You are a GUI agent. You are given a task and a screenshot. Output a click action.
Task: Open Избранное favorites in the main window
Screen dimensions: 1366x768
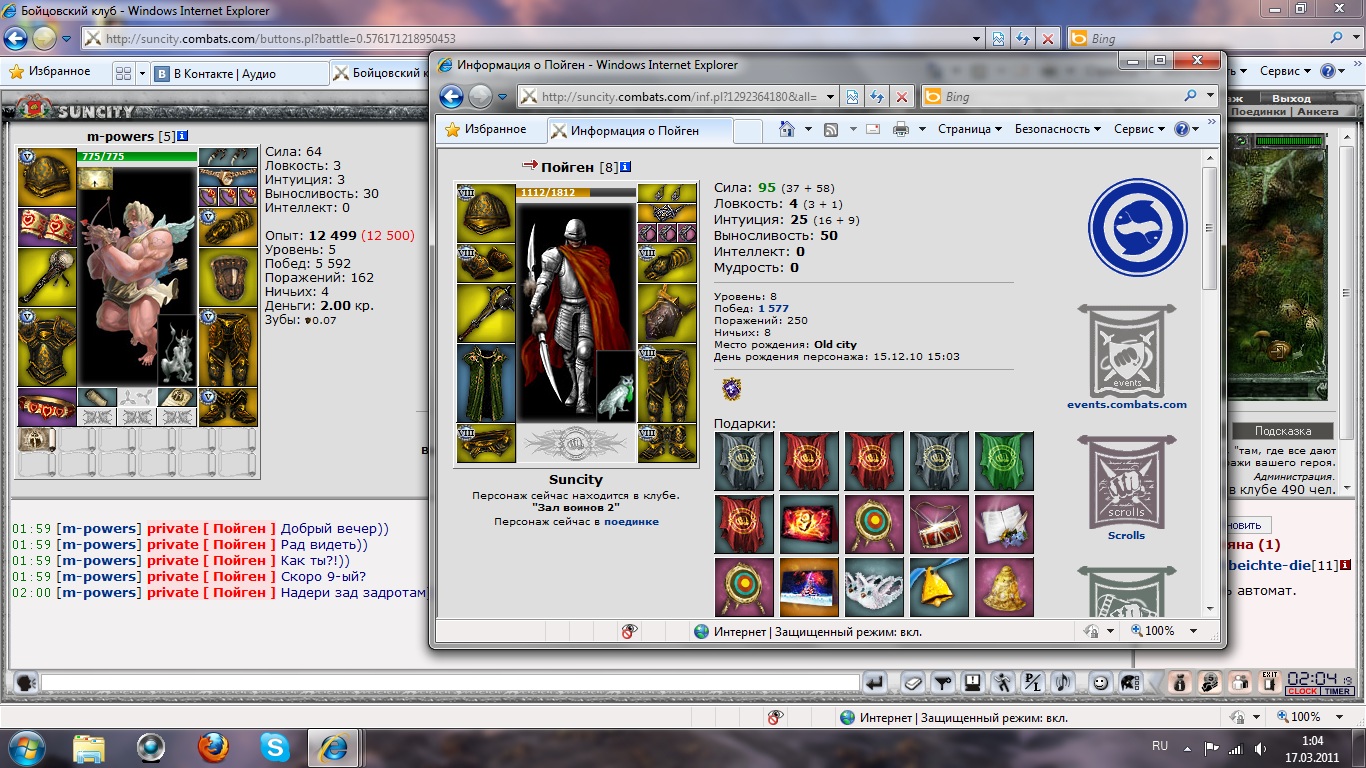[50, 72]
